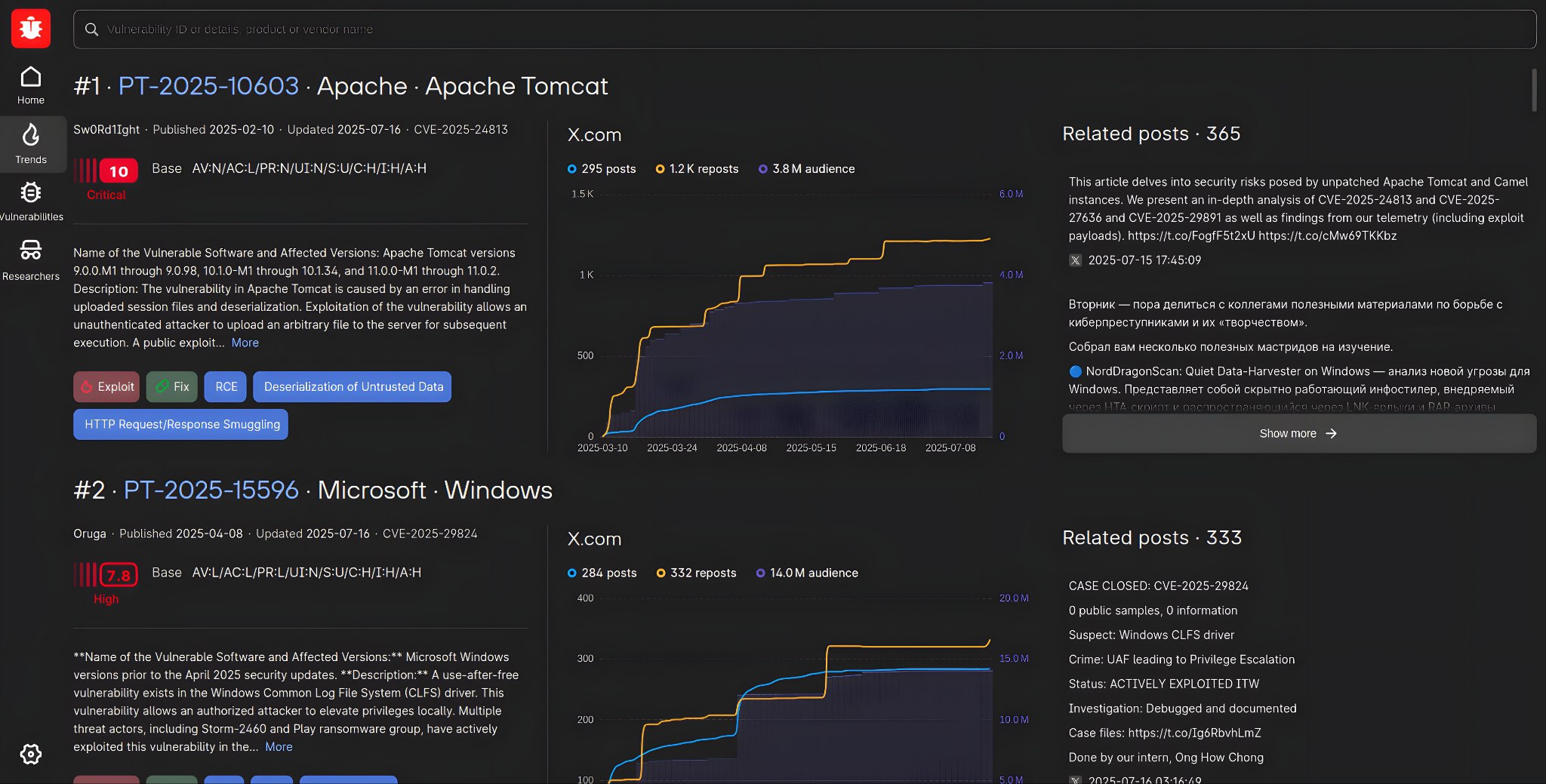Toggle 295 posts series in Tomcat chart
The width and height of the screenshot is (1546, 784).
602,169
